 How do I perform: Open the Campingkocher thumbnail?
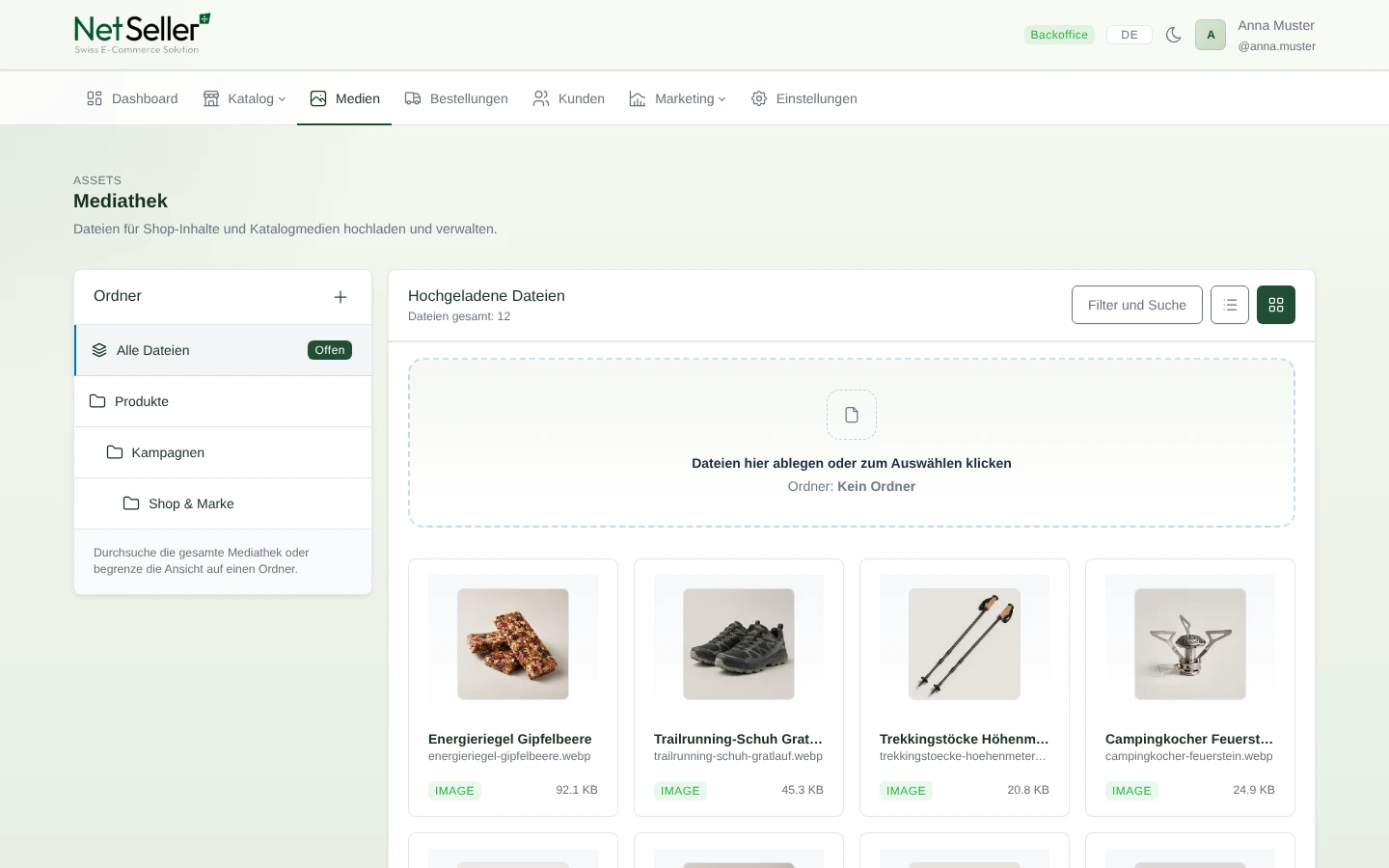pyautogui.click(x=1190, y=644)
